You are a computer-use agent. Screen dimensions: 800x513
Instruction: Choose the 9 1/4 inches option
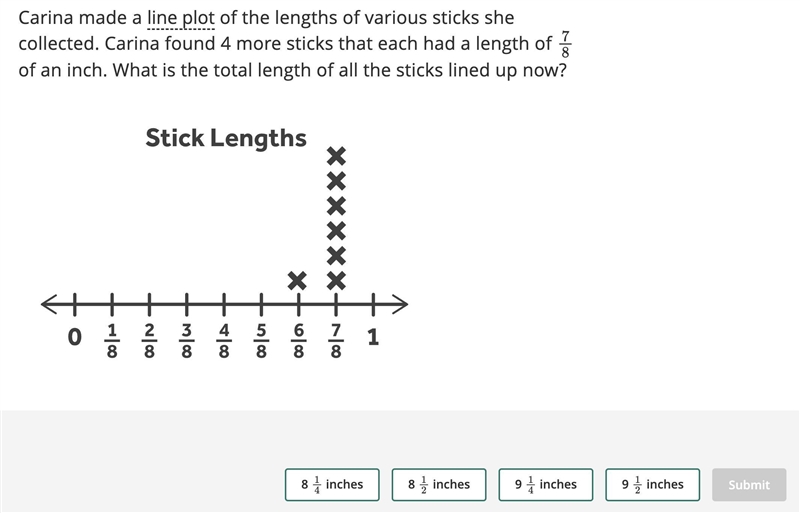click(x=546, y=484)
